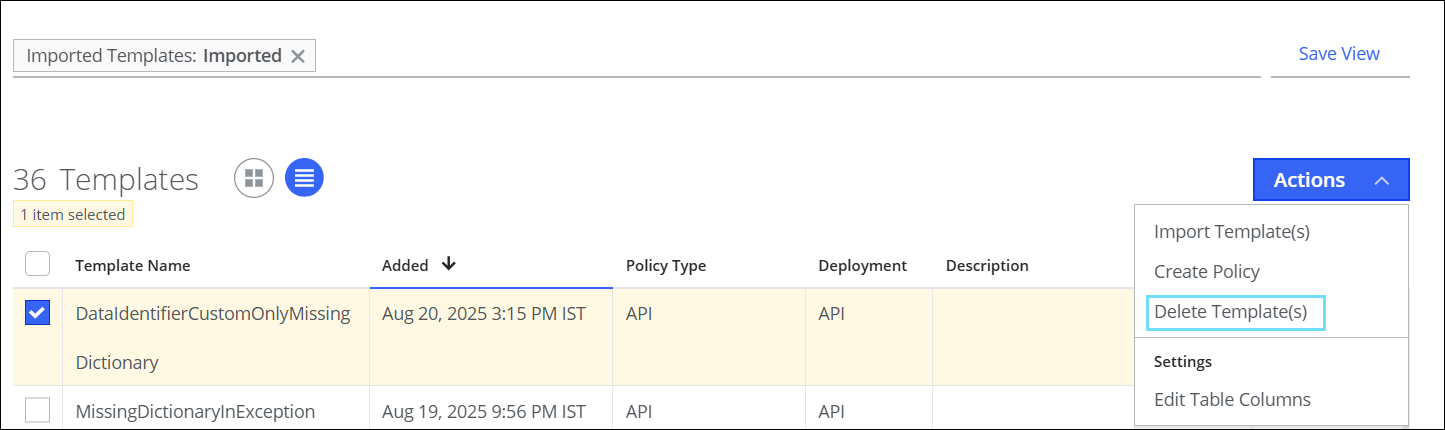The width and height of the screenshot is (1445, 430).
Task: Open Edit Table Columns setting
Action: click(x=1231, y=400)
